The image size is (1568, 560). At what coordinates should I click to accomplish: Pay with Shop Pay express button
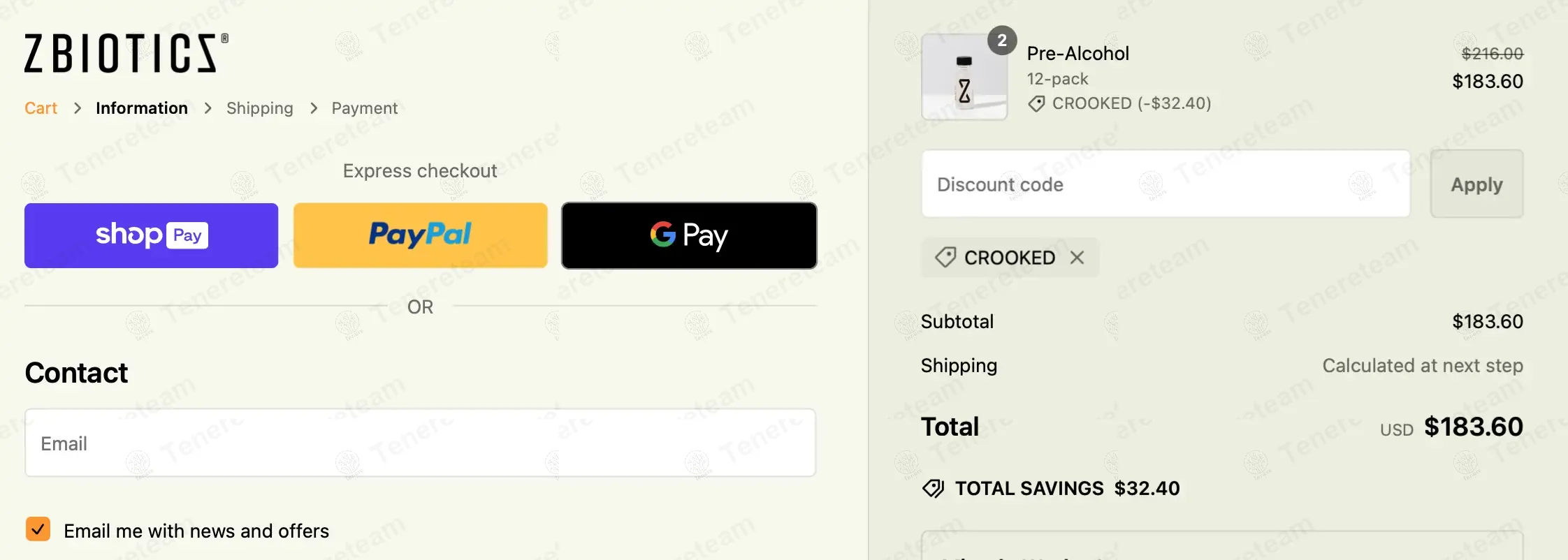coord(151,235)
